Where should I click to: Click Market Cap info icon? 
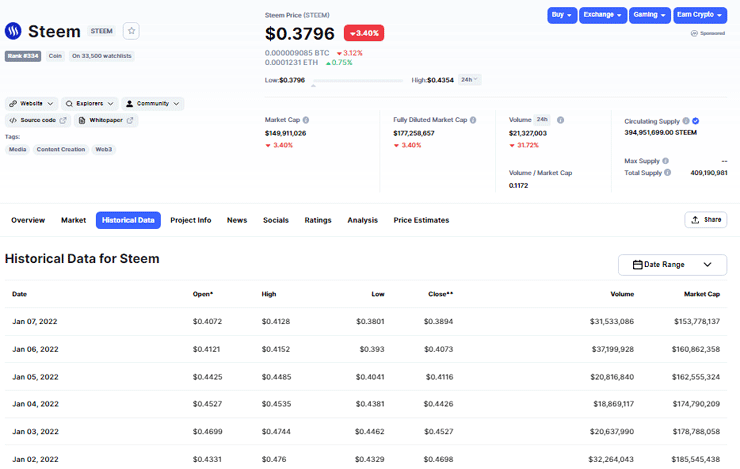tap(306, 120)
